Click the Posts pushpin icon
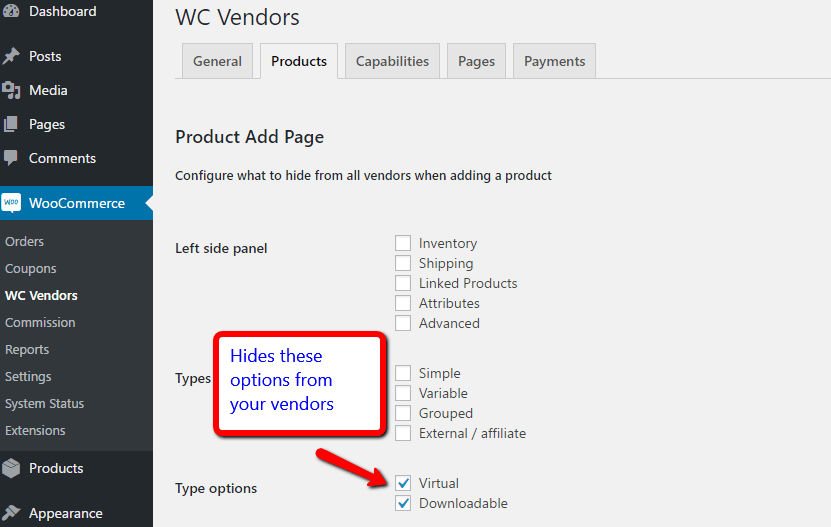Screen dimensions: 831x527 (12, 56)
